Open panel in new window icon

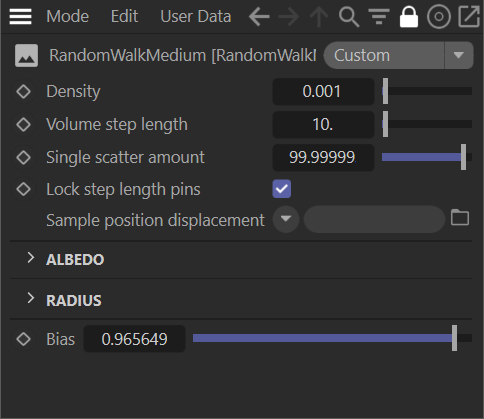[469, 16]
